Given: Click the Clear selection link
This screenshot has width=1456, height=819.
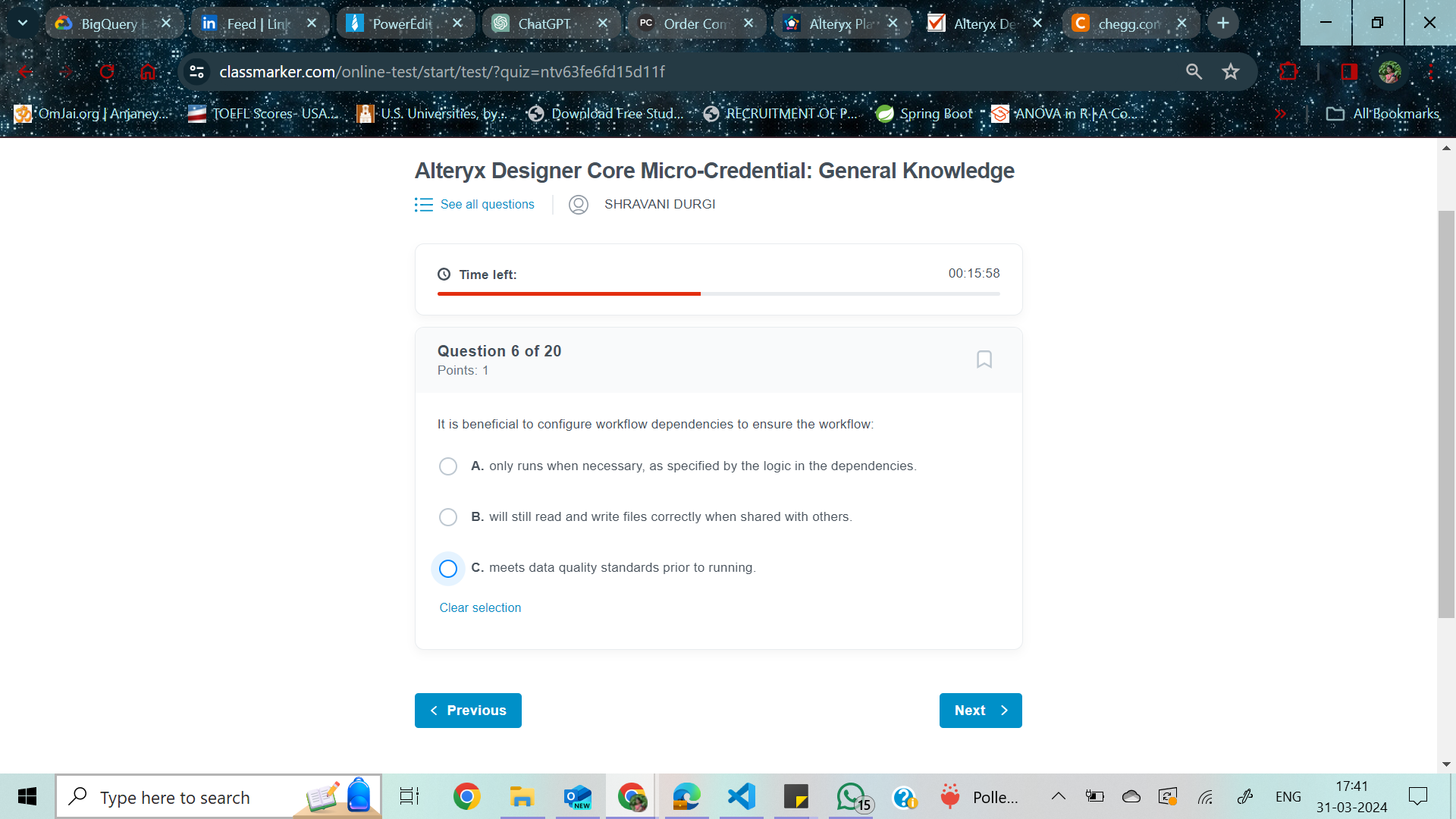Looking at the screenshot, I should click(x=479, y=607).
